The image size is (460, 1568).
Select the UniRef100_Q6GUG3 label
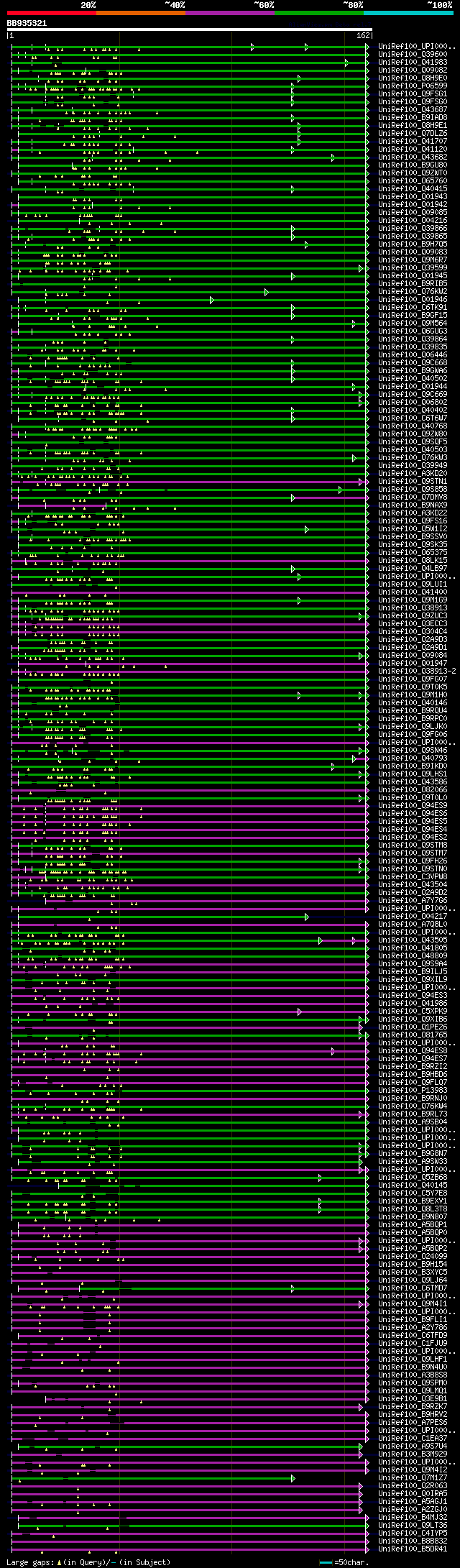(x=413, y=331)
